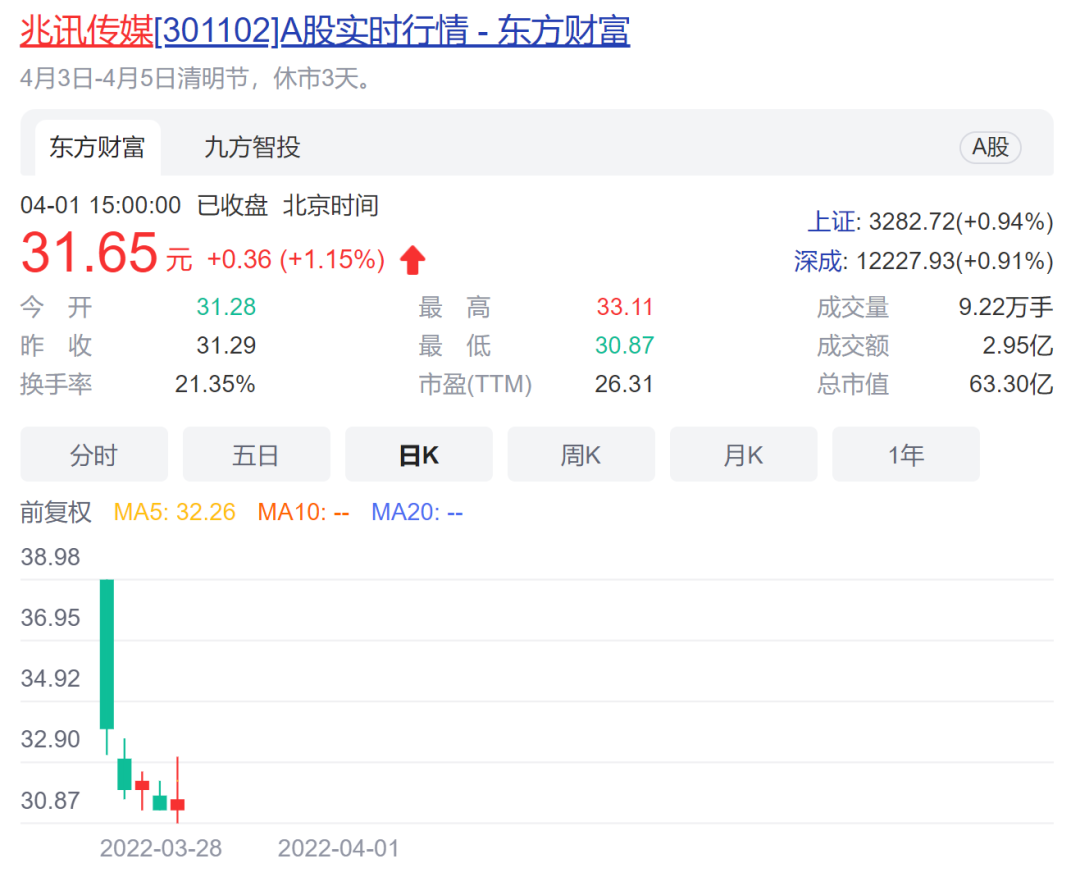Image resolution: width=1080 pixels, height=877 pixels.
Task: Switch to the 东方财富 source tab
Action: (97, 148)
